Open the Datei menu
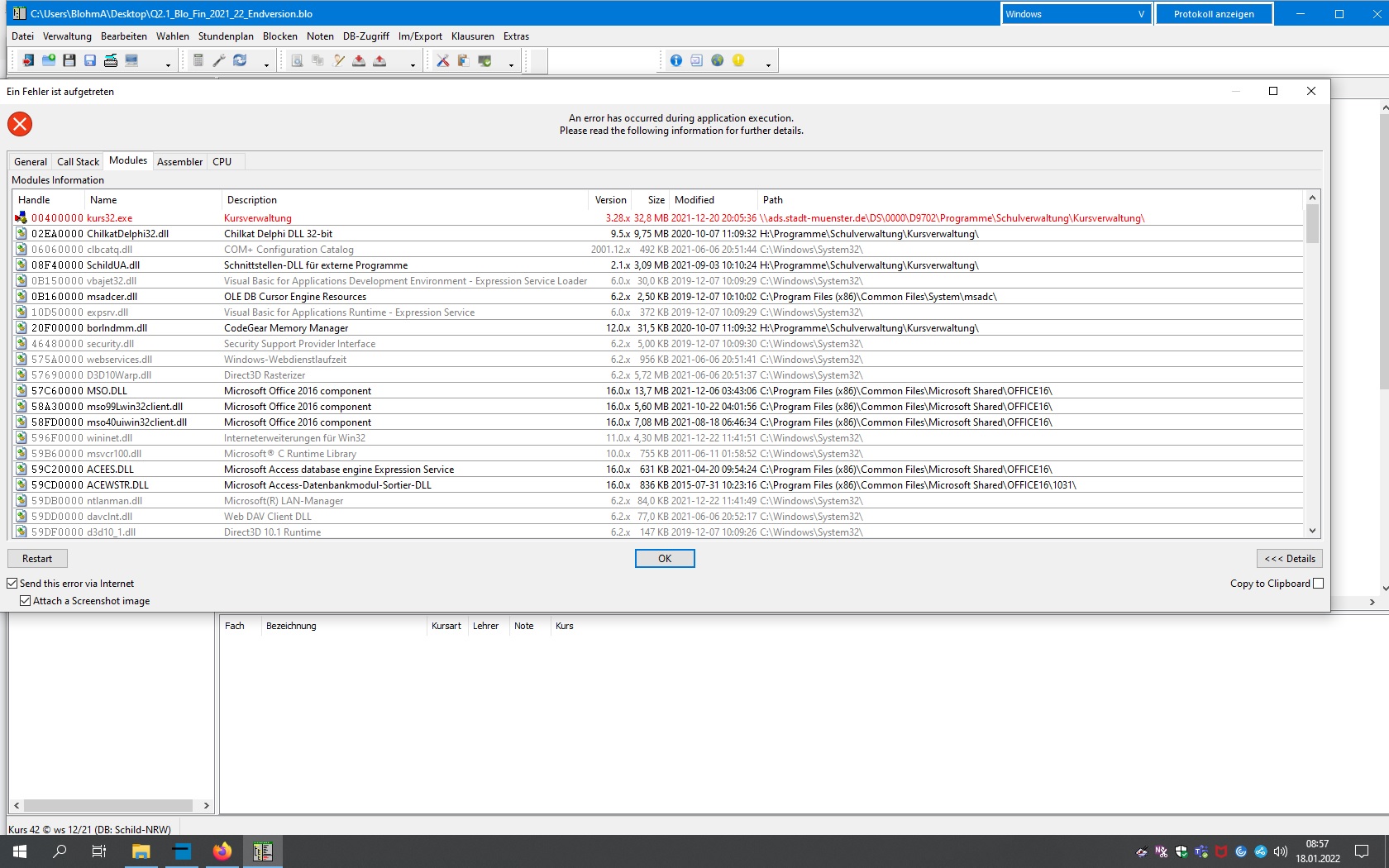1389x868 pixels. [23, 36]
